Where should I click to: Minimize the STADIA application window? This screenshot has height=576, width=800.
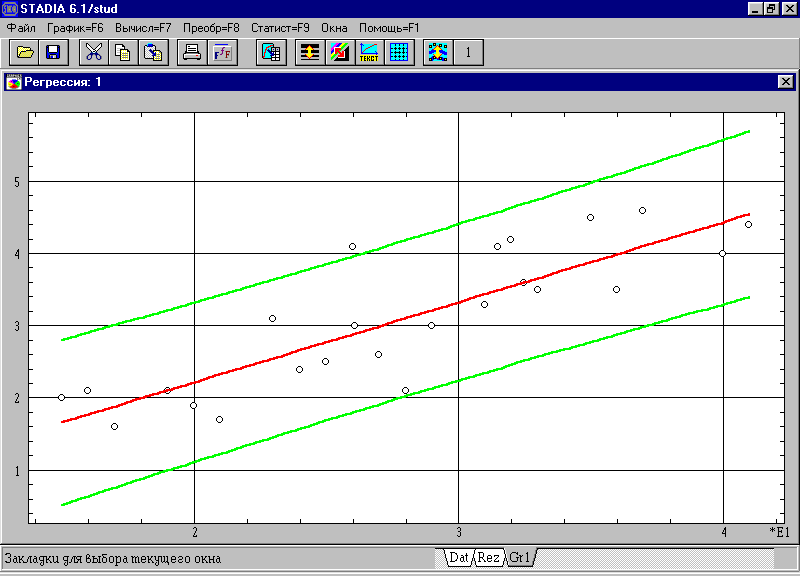[755, 9]
